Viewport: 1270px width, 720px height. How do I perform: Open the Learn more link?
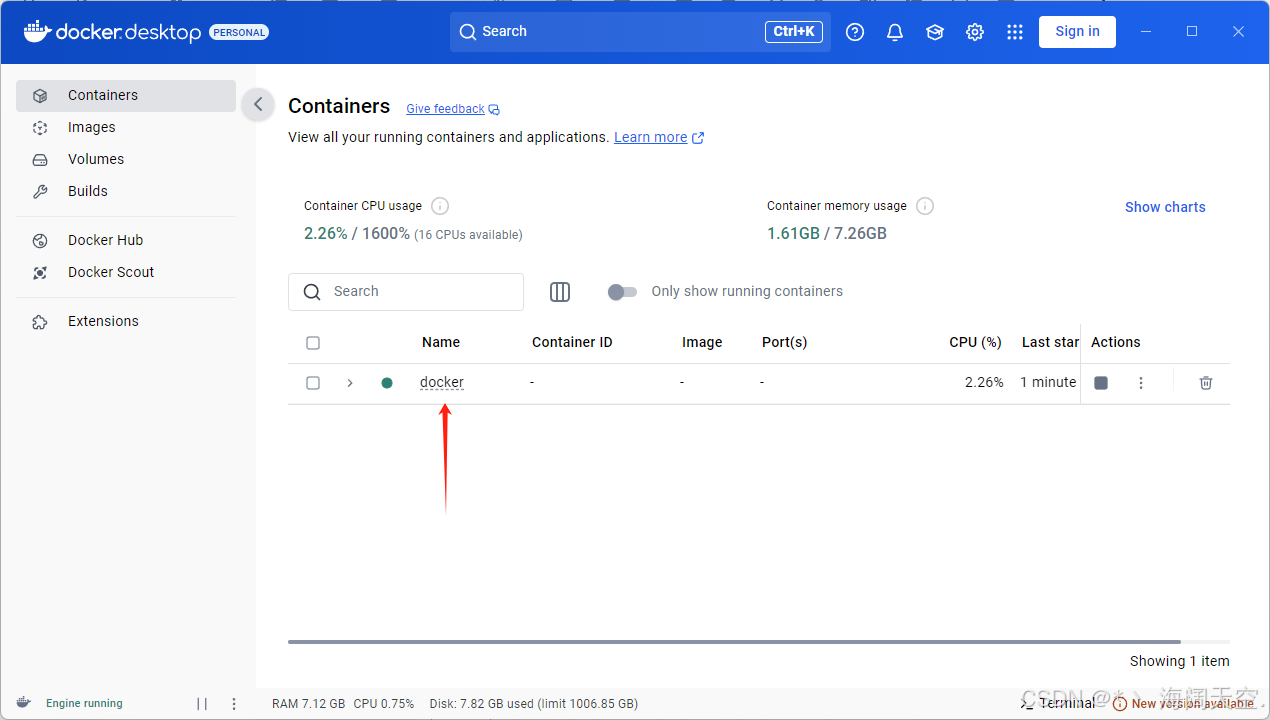point(651,138)
